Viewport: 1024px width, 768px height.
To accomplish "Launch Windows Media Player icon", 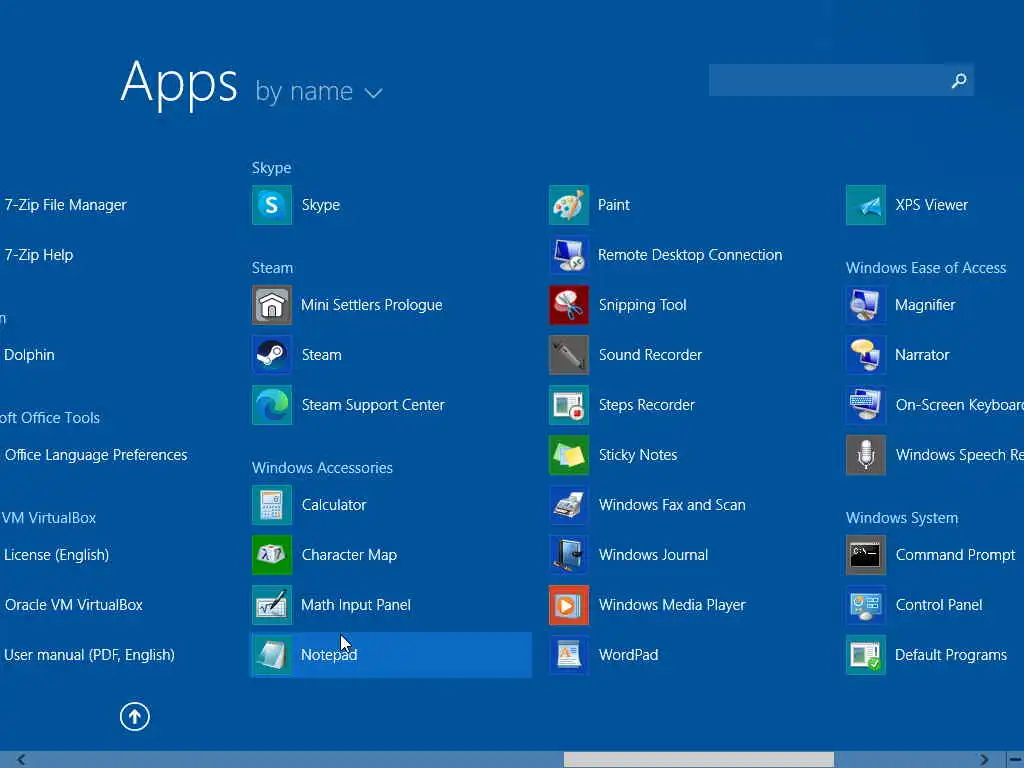I will tap(569, 605).
